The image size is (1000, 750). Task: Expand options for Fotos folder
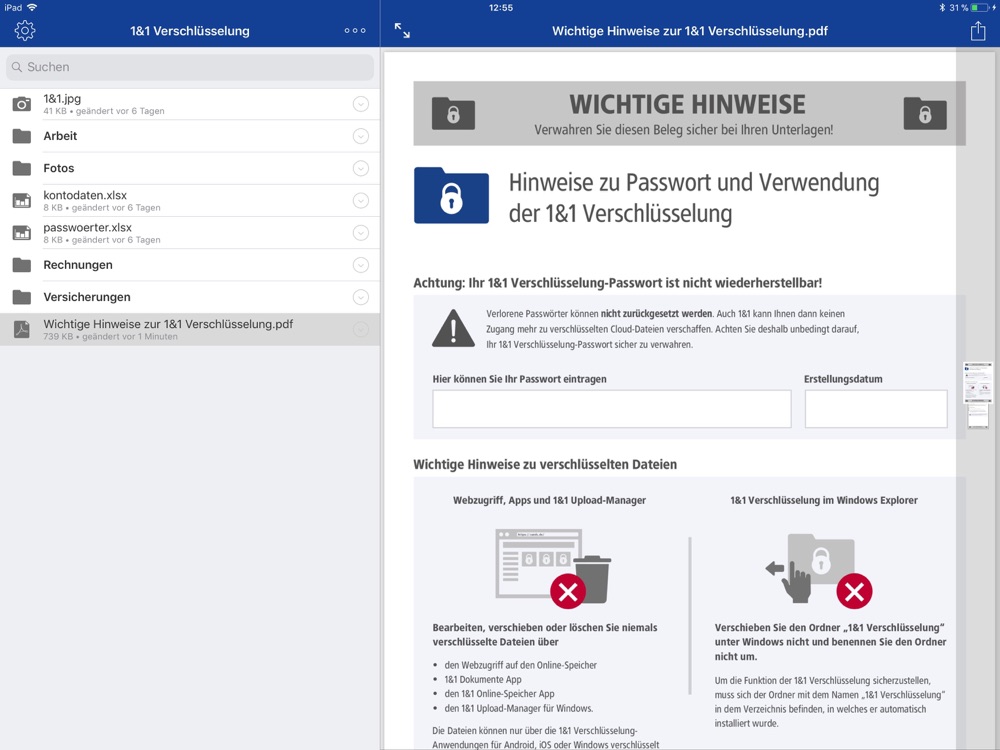(360, 168)
